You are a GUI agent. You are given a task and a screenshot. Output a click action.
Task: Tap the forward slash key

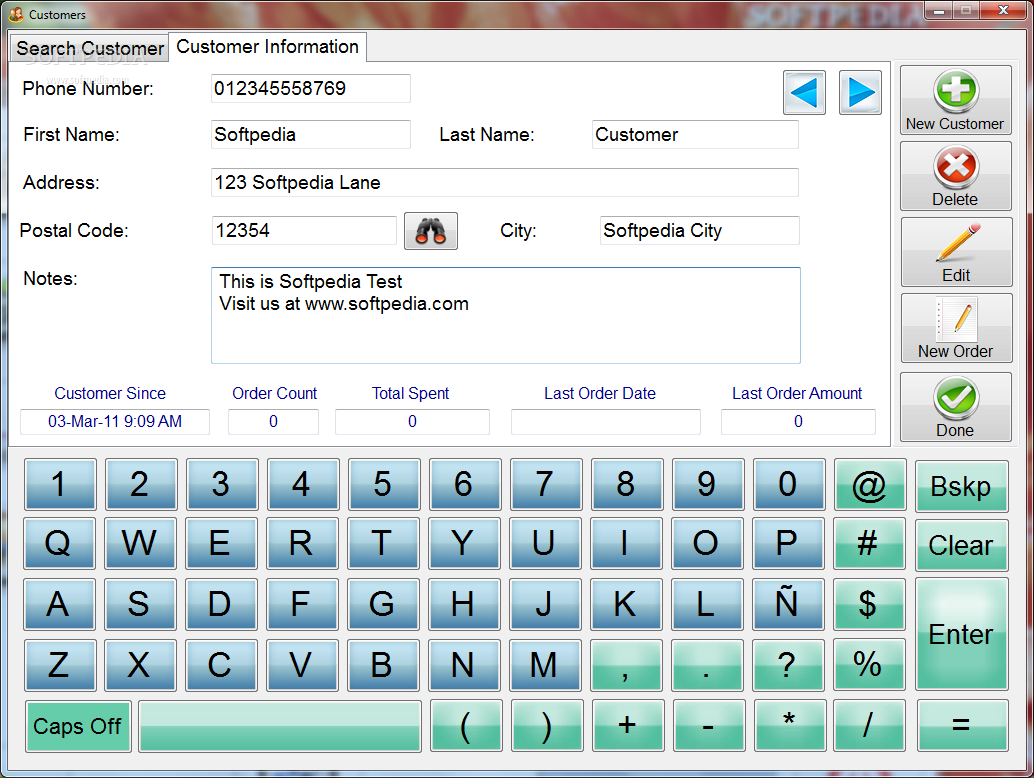coord(869,726)
